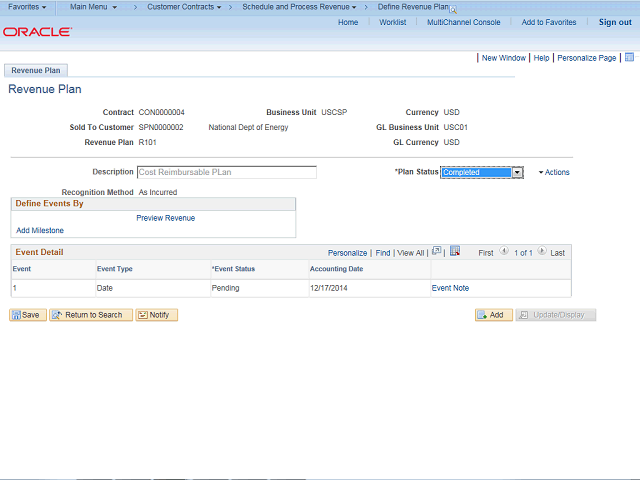Open the Help link

point(541,58)
